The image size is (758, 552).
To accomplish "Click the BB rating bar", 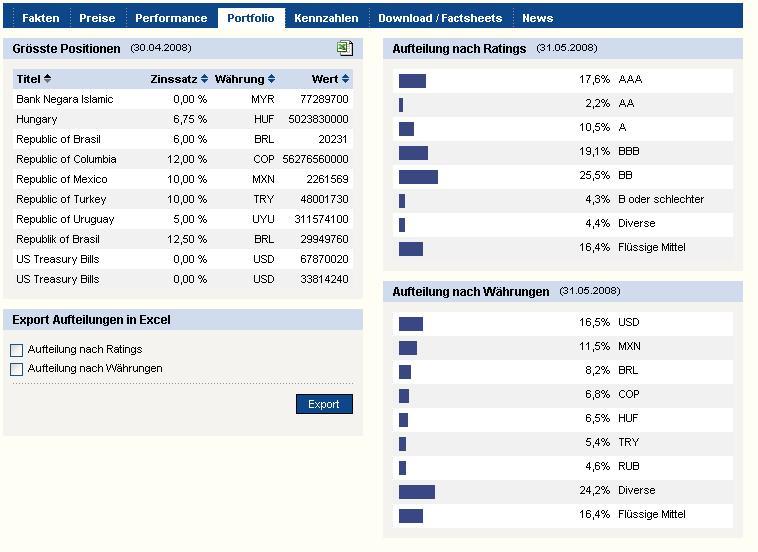I will [x=418, y=176].
